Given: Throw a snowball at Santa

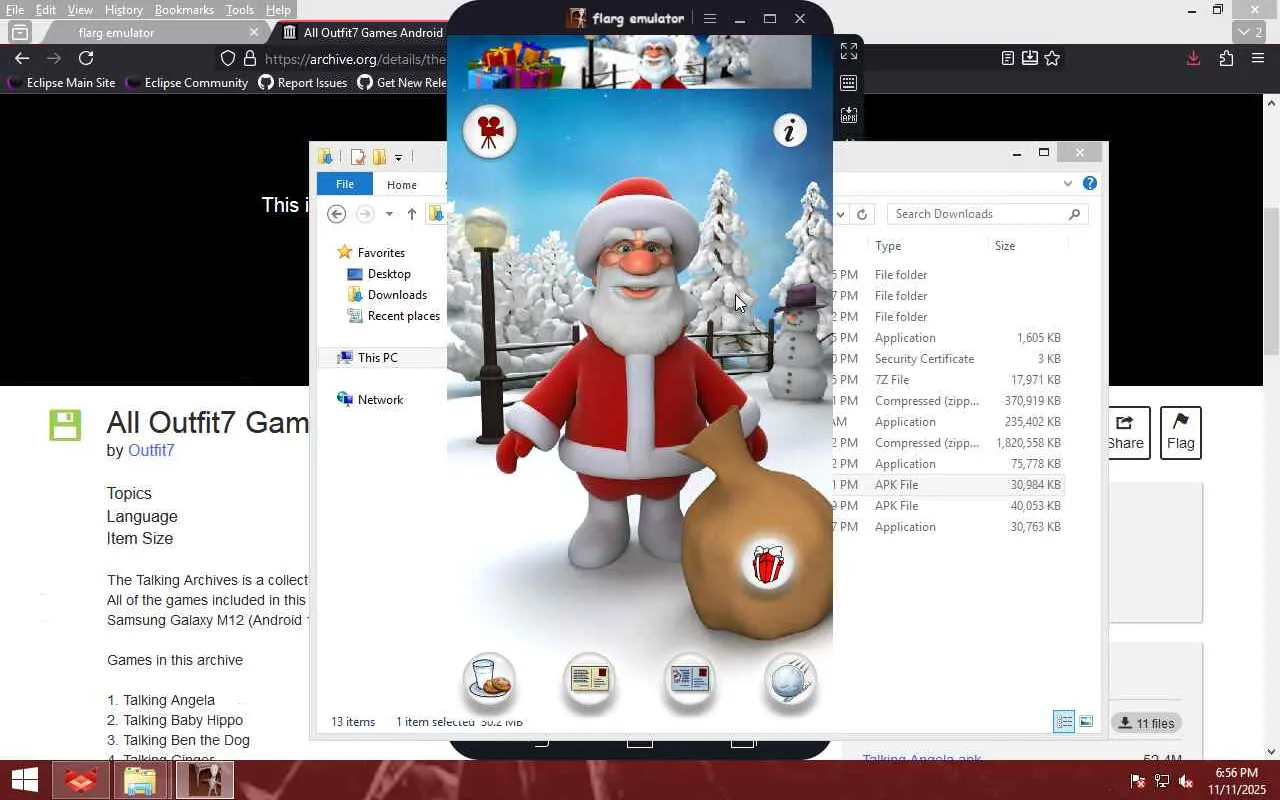Looking at the screenshot, I should pos(790,679).
